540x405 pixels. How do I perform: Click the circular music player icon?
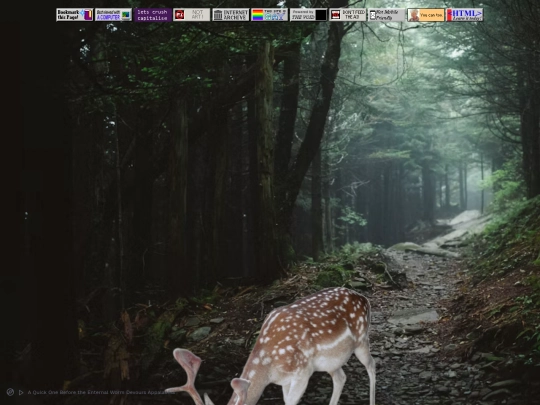pos(10,392)
